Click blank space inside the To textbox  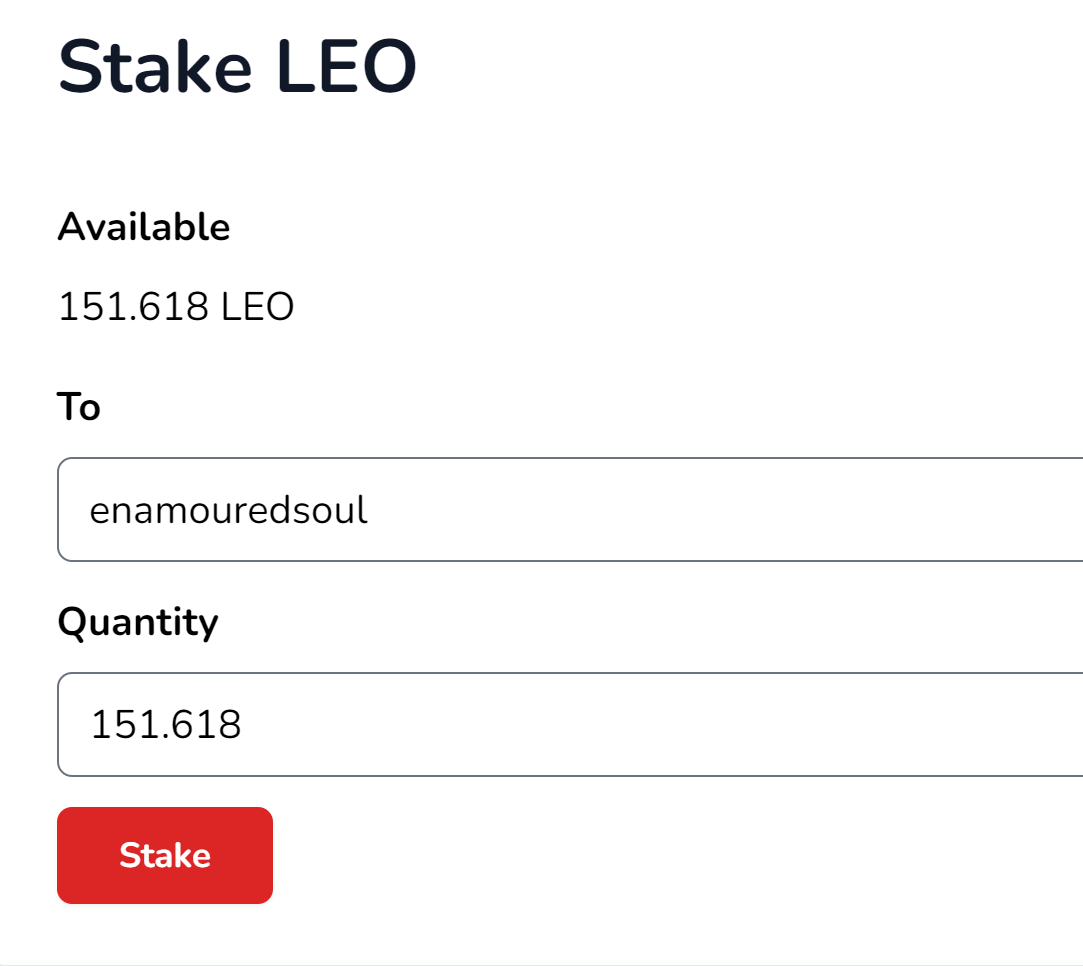(725, 510)
